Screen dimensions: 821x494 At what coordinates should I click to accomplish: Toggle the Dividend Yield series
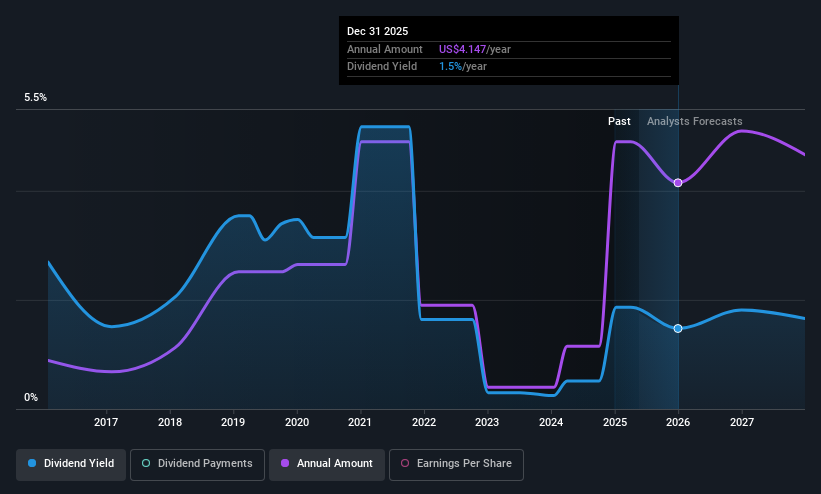71,464
